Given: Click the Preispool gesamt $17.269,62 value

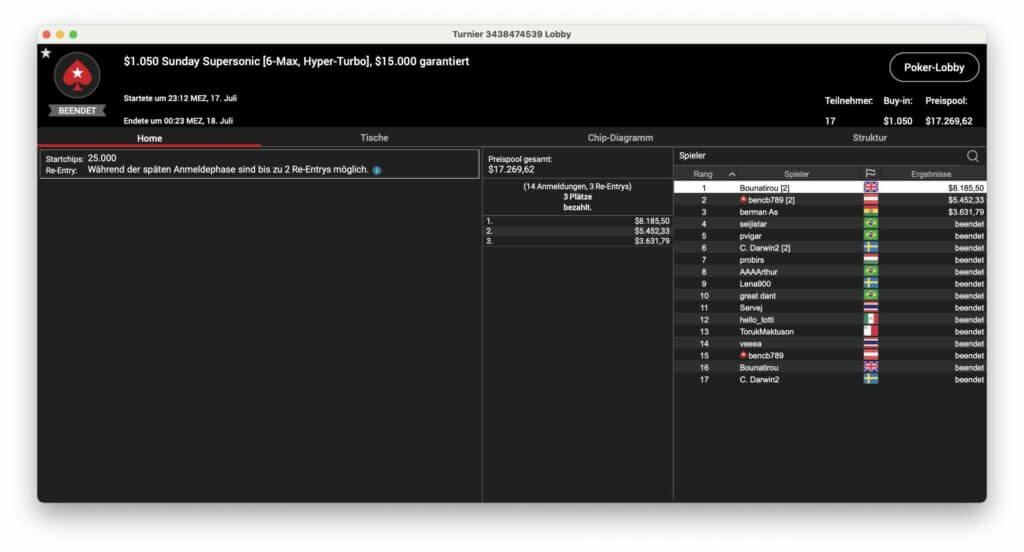Looking at the screenshot, I should [511, 170].
